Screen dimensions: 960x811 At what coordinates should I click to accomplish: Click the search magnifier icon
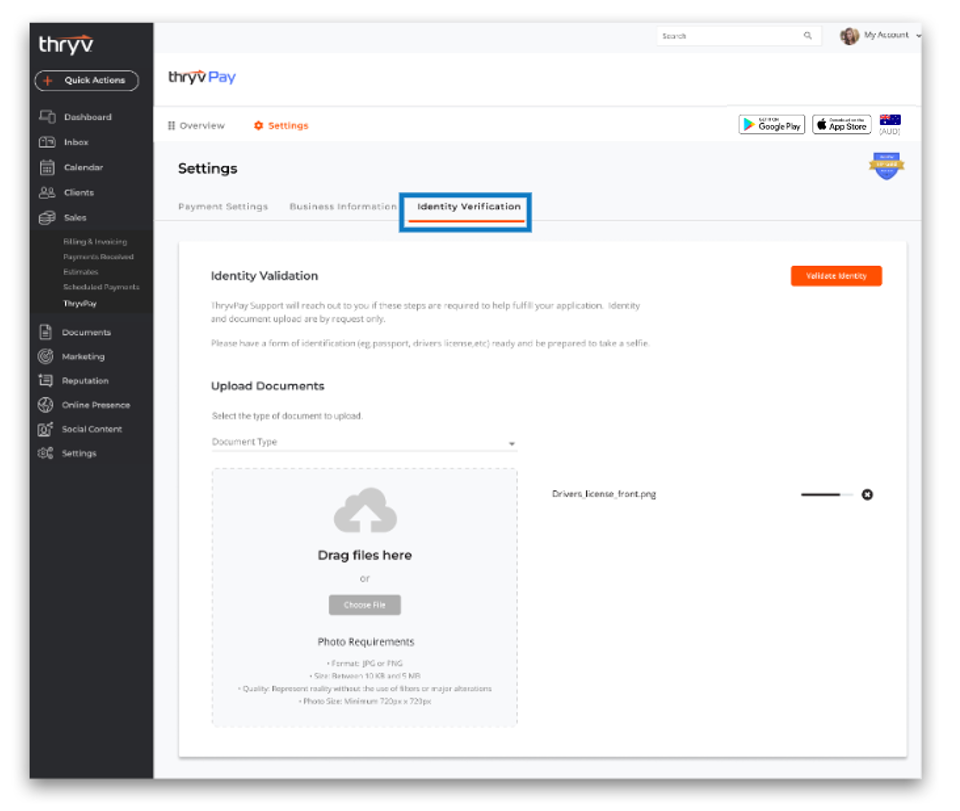point(808,36)
